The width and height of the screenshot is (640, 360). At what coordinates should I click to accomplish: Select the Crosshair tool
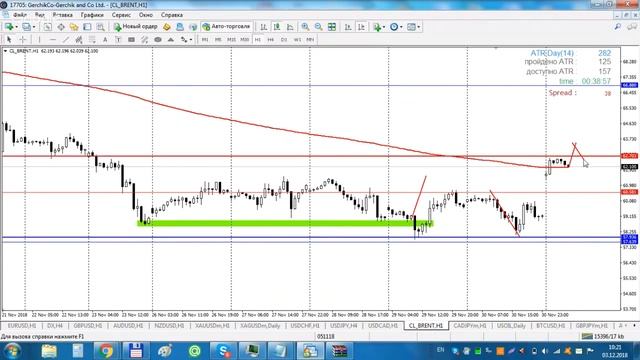(23, 40)
